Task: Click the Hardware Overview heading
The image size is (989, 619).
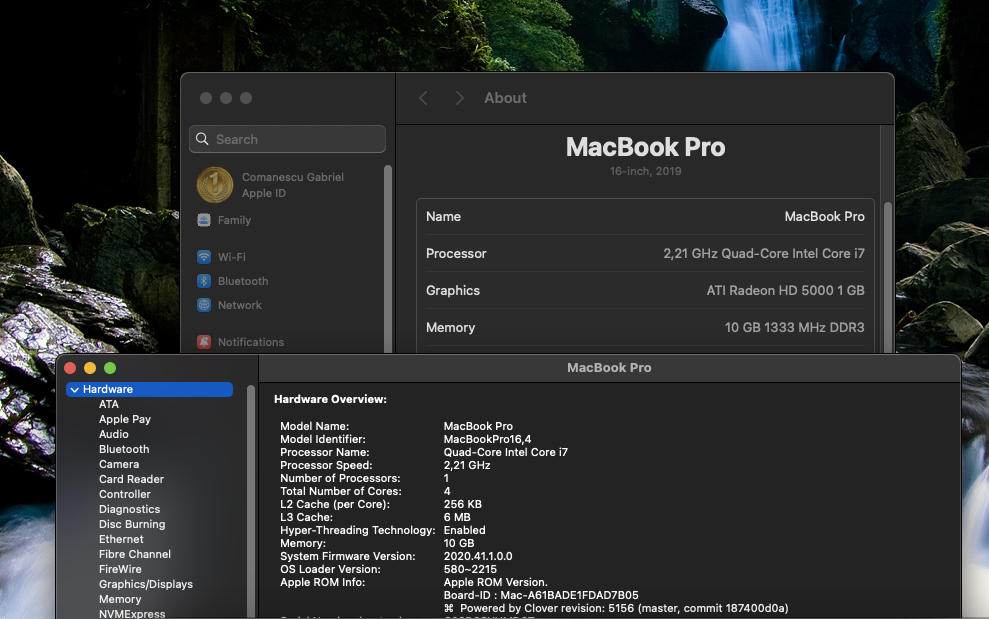Action: pyautogui.click(x=330, y=399)
